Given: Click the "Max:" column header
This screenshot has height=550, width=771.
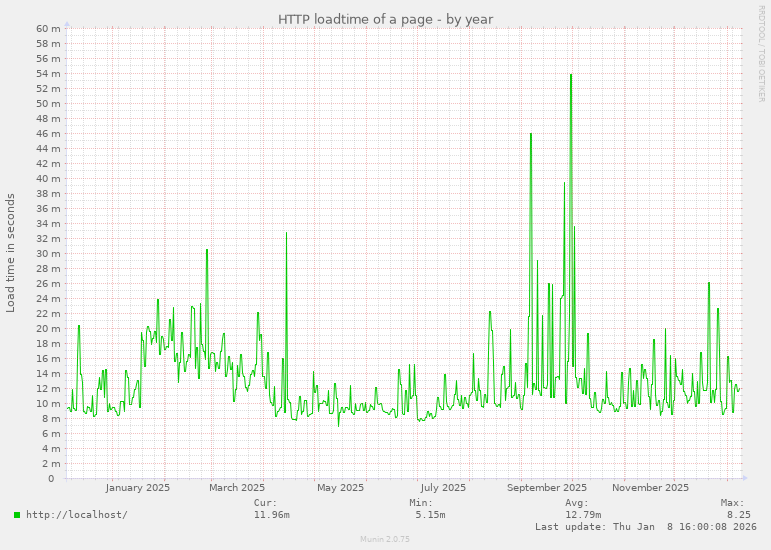Looking at the screenshot, I should pos(733,503).
